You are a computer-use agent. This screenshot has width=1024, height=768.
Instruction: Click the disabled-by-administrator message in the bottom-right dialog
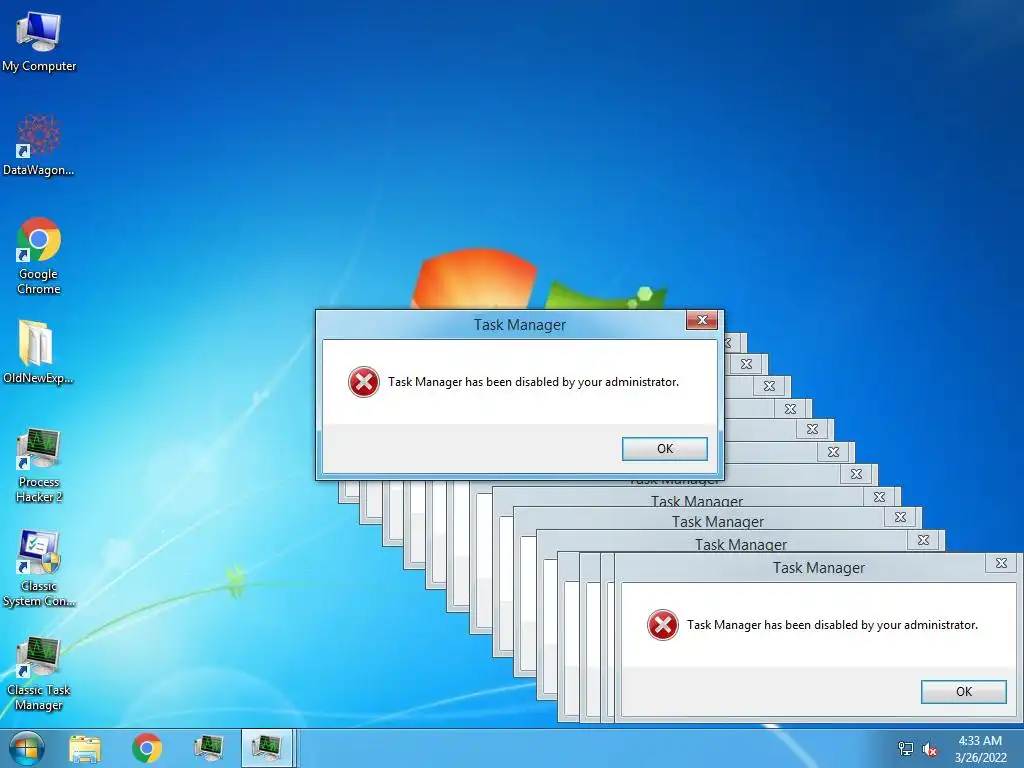[833, 625]
